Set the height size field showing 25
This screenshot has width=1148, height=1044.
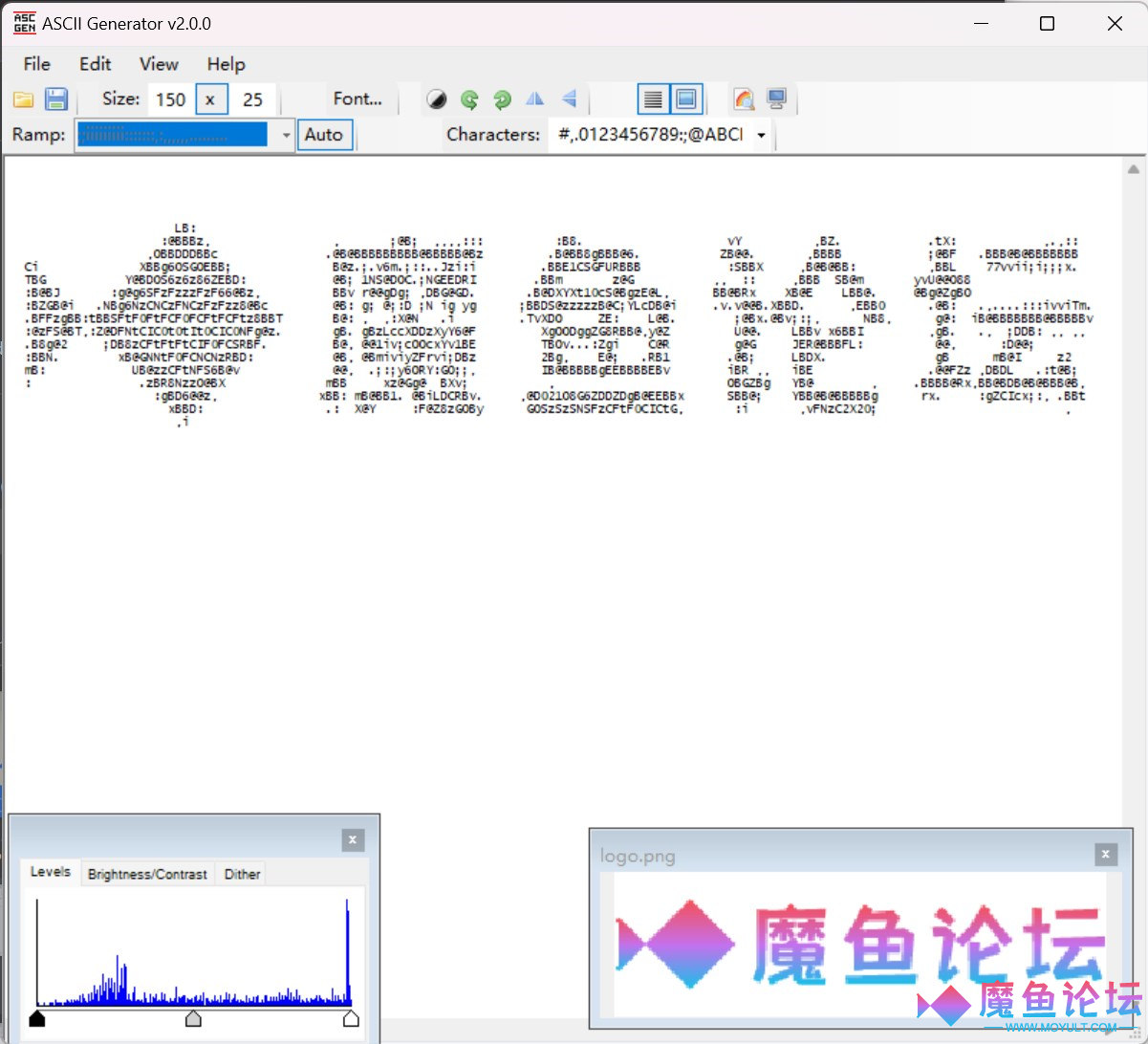(252, 99)
